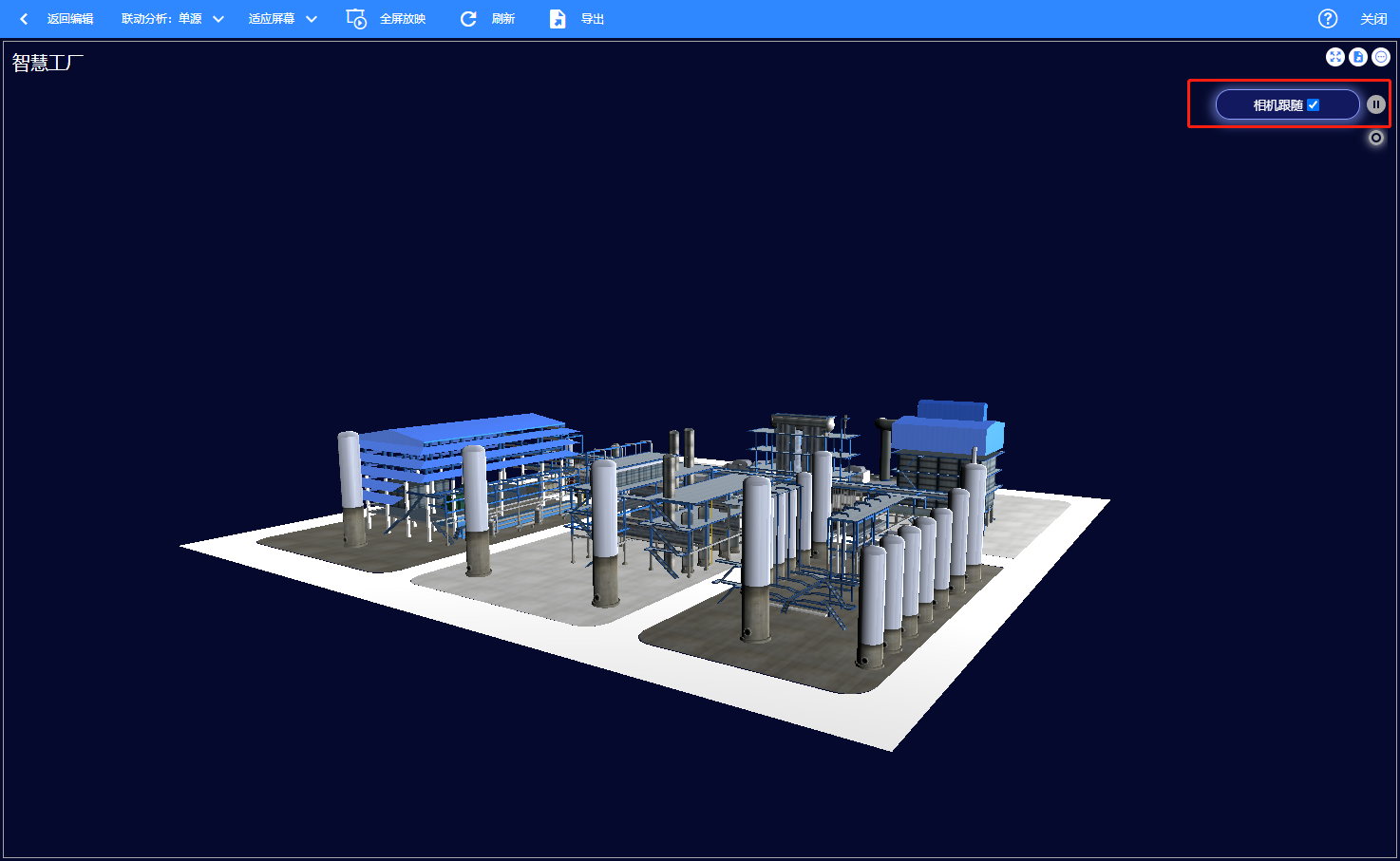Screen dimensions: 1400x861
Task: Open help via the question mark icon
Action: (x=1328, y=19)
